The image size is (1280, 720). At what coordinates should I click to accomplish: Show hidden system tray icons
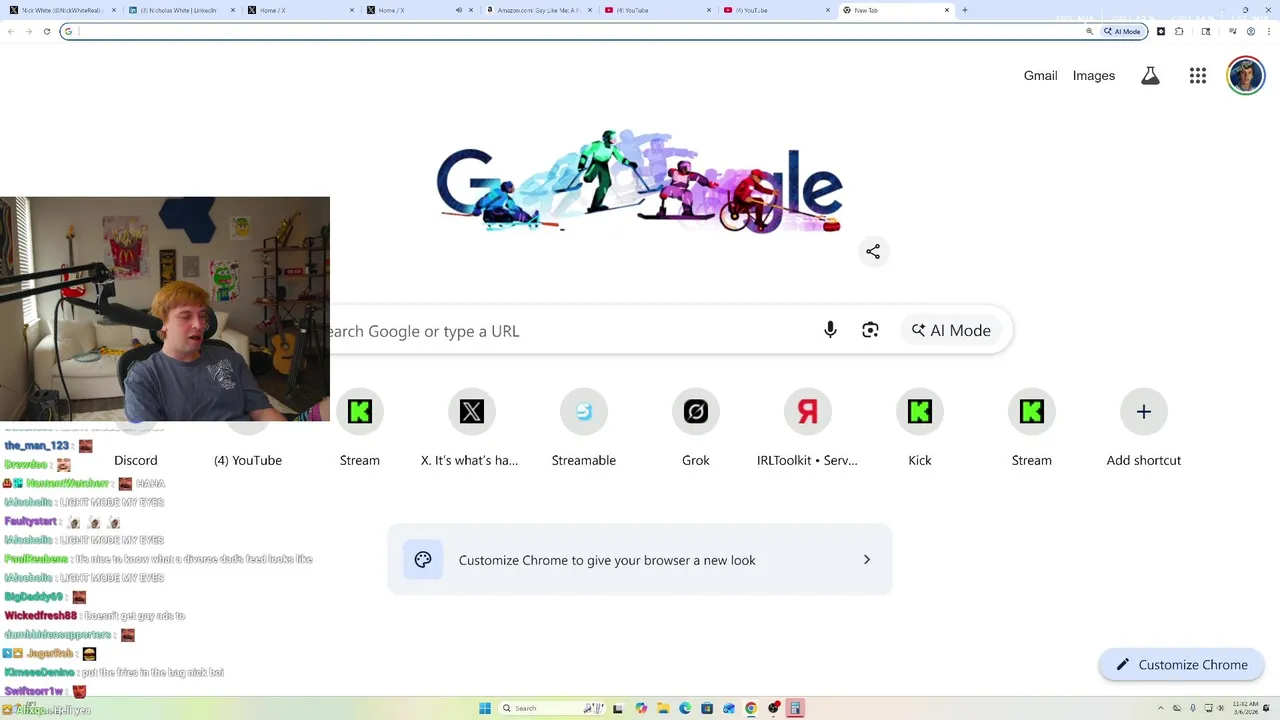click(1161, 708)
